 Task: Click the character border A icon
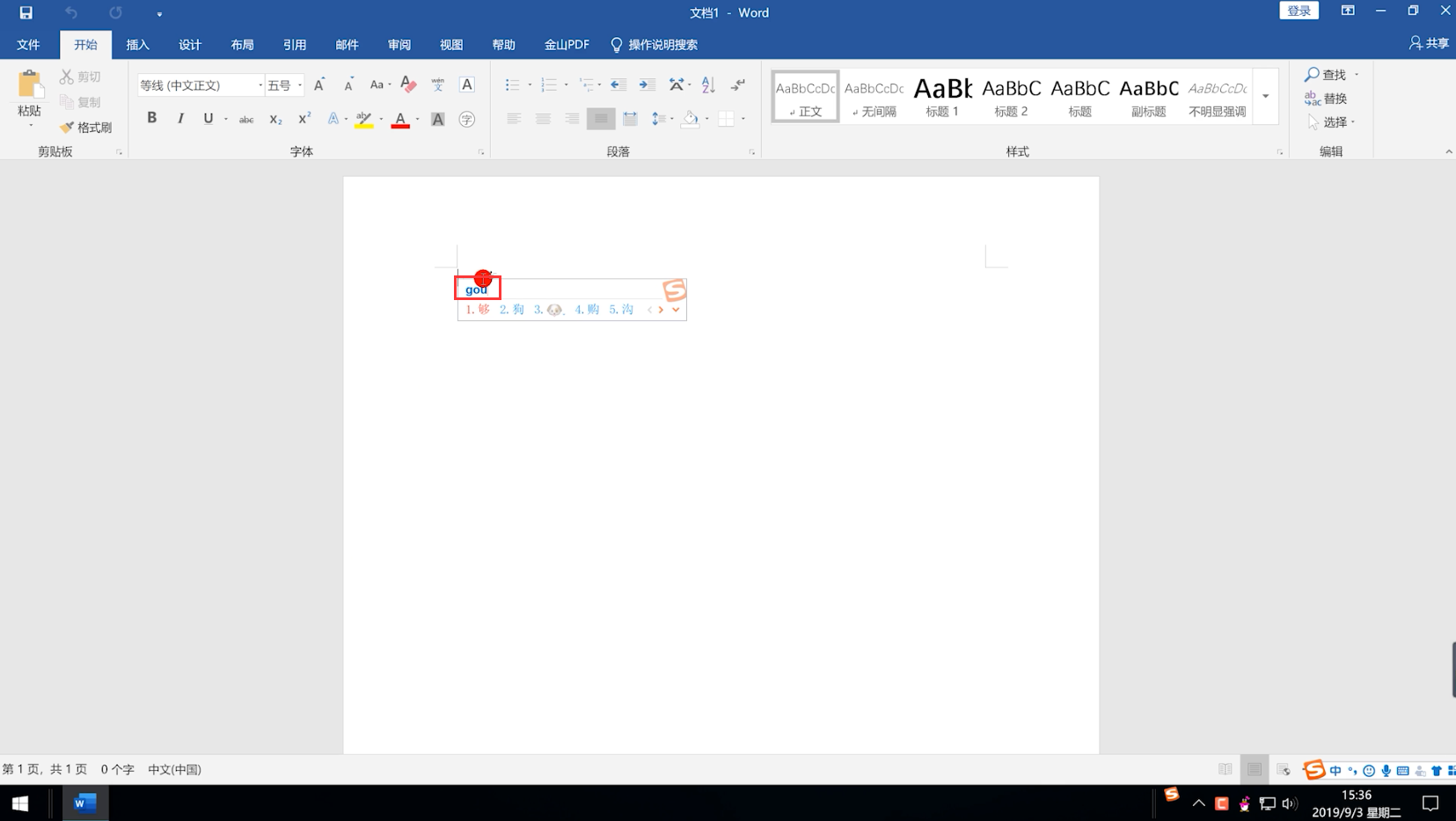pos(467,84)
